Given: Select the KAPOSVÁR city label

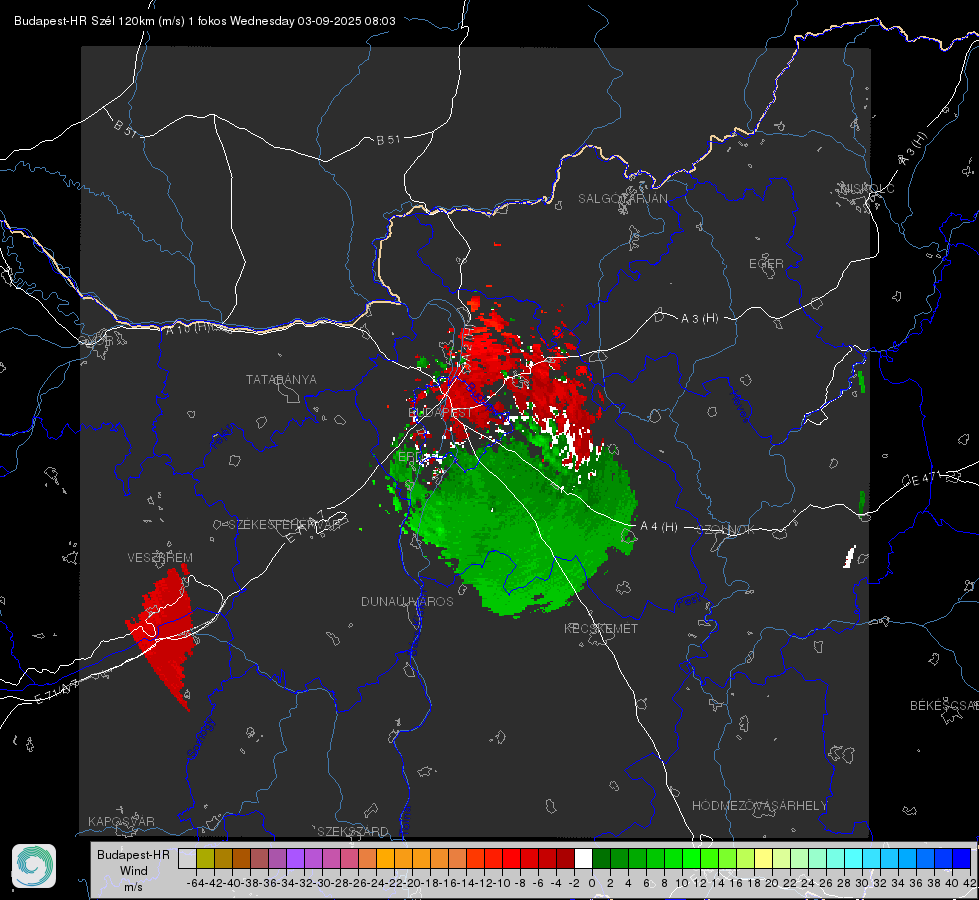Looking at the screenshot, I should [x=121, y=821].
